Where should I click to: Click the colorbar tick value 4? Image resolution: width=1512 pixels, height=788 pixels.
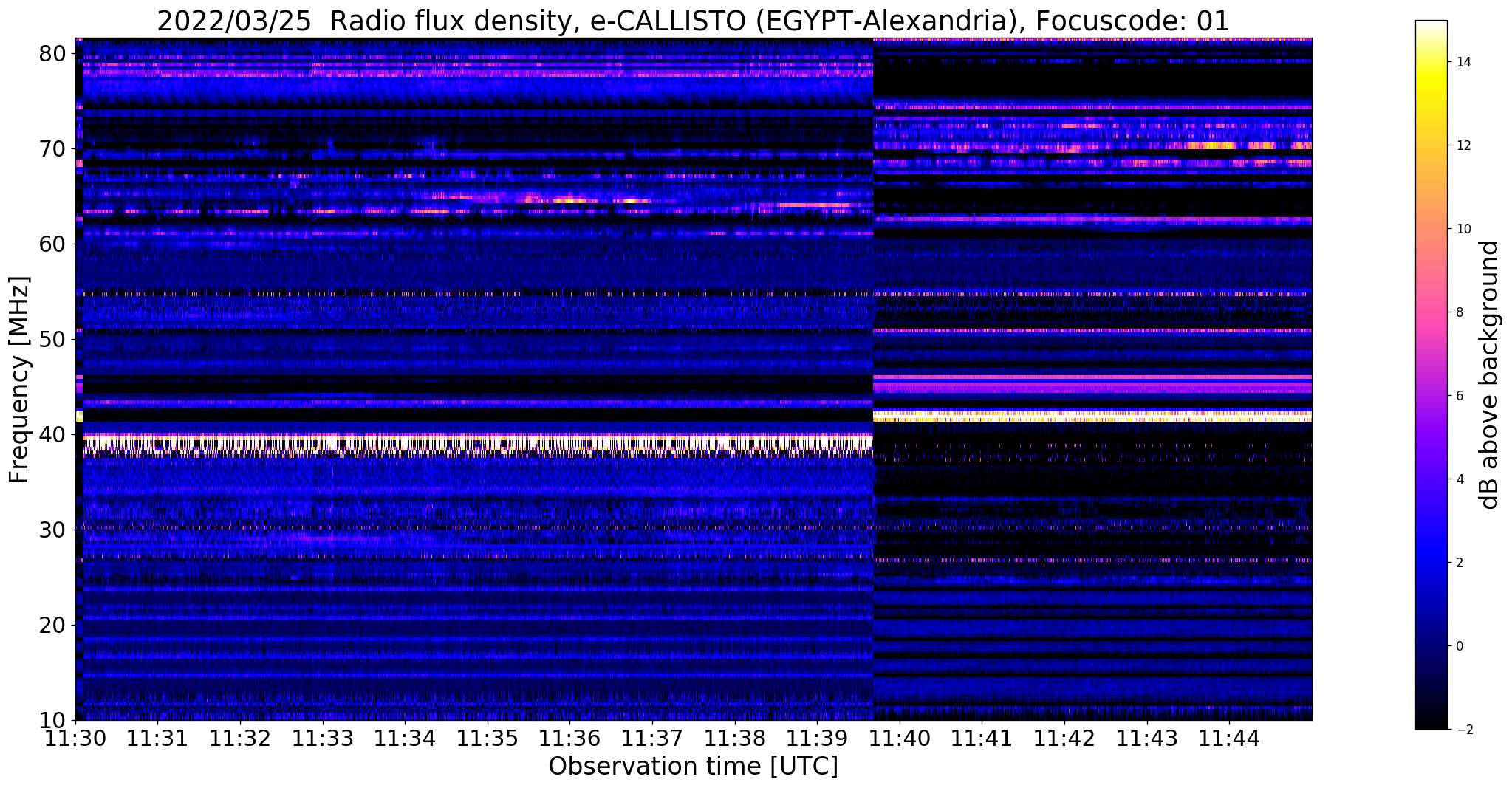pos(1459,479)
